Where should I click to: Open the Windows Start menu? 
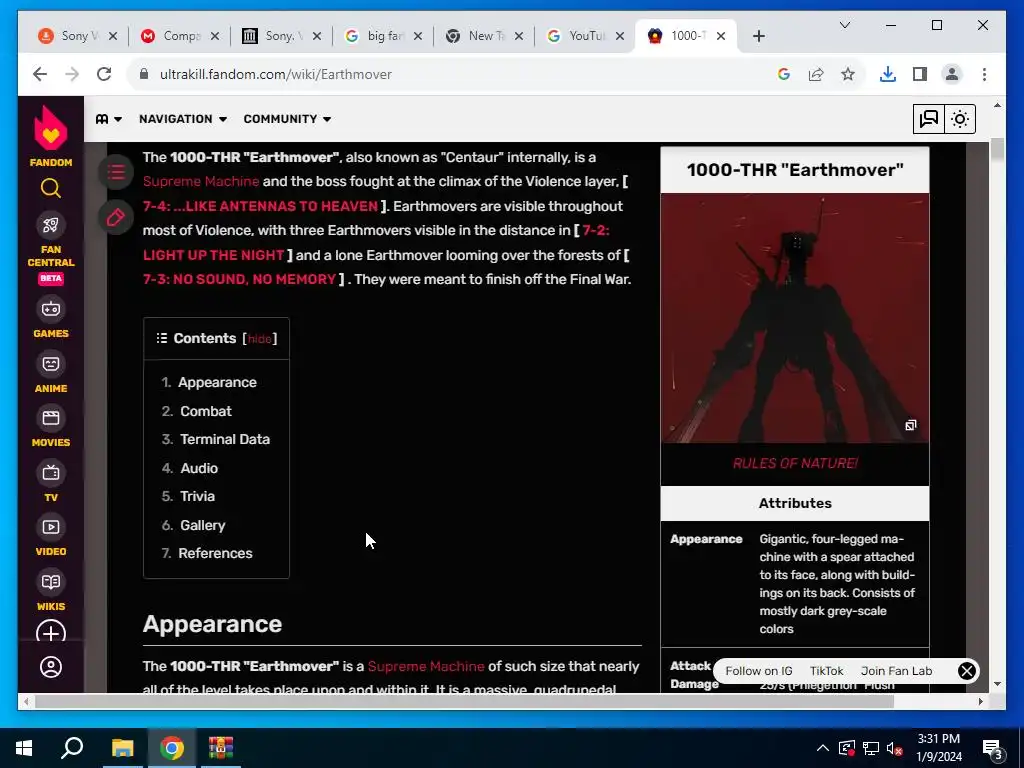pos(24,748)
